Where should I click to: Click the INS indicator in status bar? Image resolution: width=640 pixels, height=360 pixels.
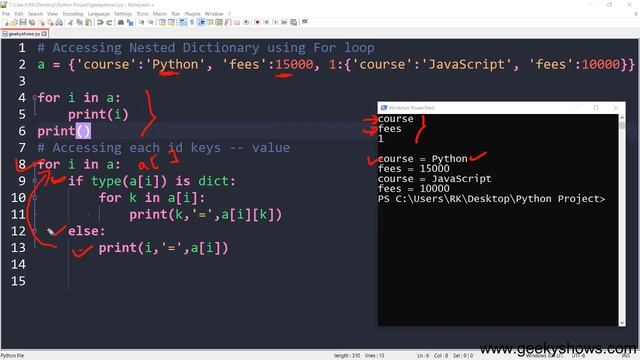(626, 356)
